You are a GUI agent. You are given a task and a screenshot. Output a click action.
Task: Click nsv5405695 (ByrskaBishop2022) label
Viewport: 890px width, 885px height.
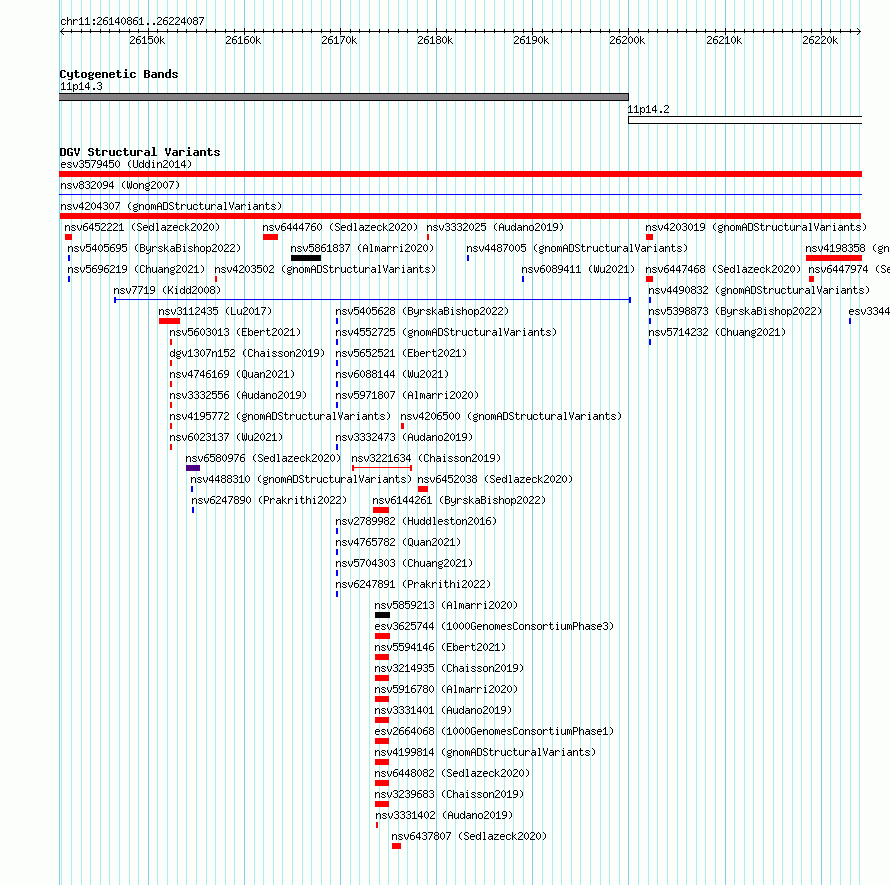coord(154,248)
